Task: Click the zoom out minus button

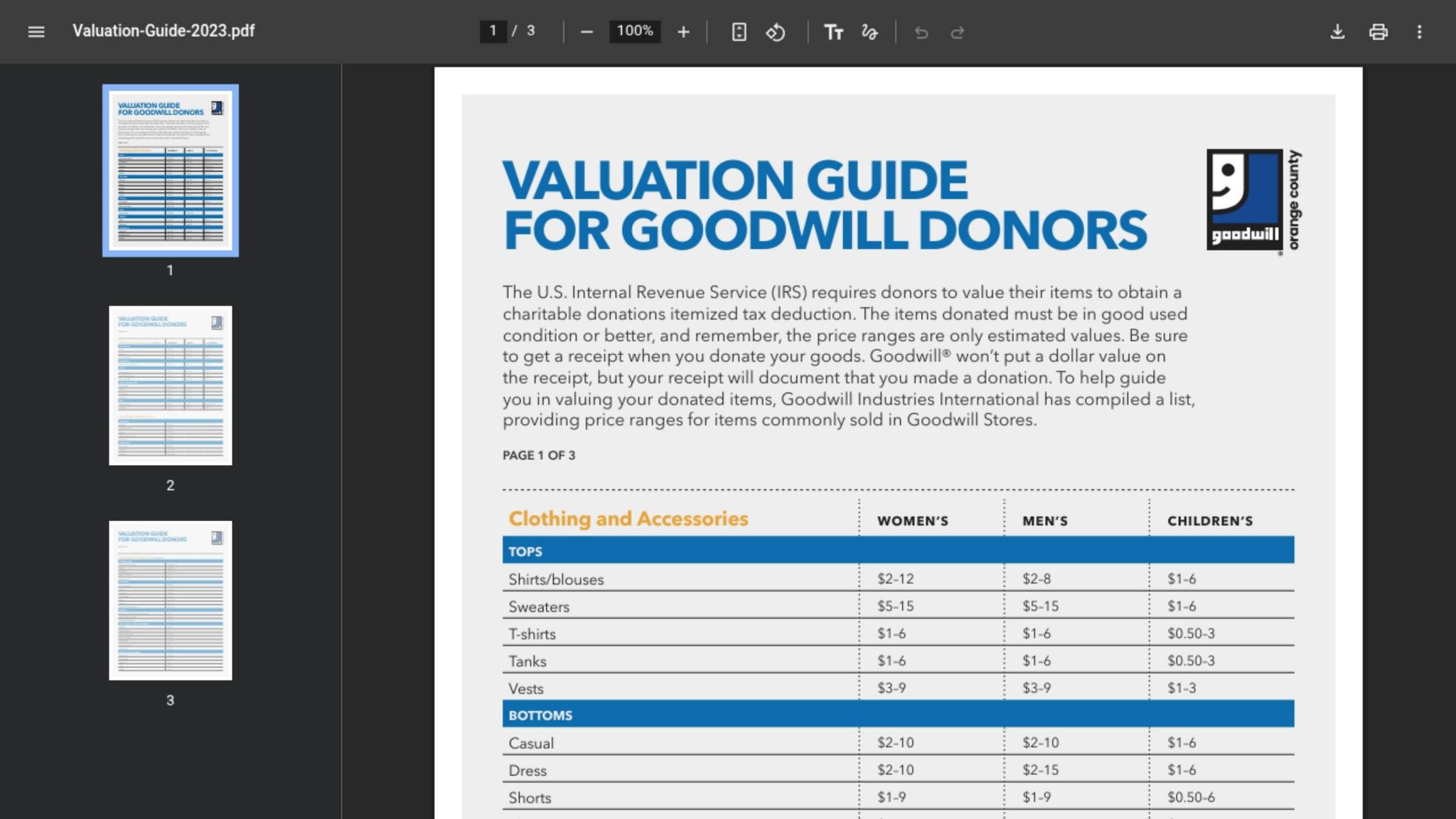Action: tap(587, 32)
